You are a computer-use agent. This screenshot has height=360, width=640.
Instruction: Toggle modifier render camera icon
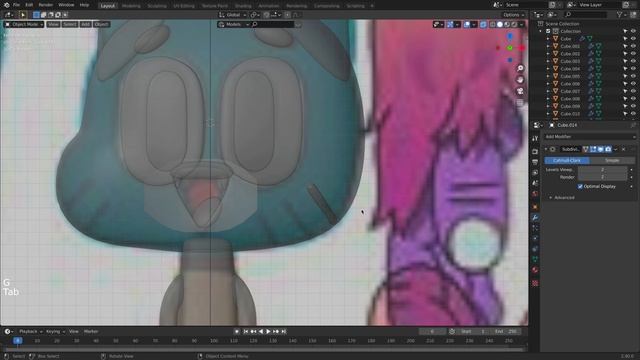608,149
